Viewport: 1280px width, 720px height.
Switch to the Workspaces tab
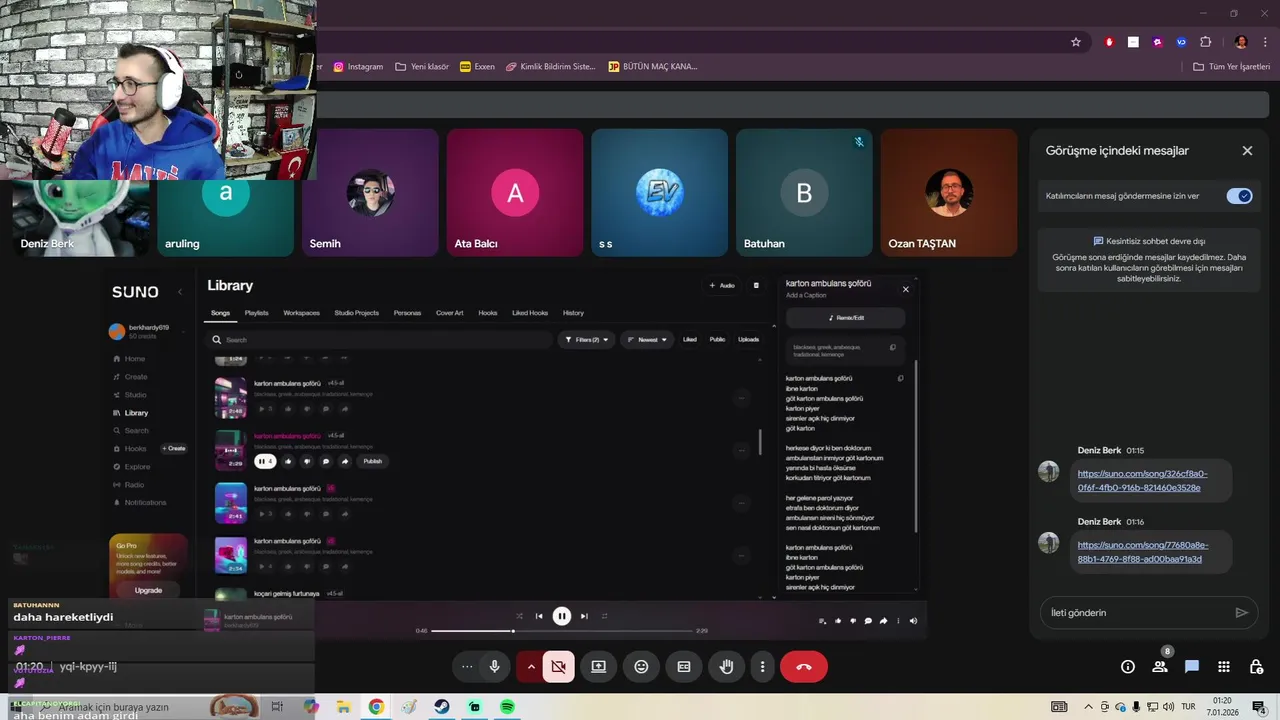(x=301, y=313)
